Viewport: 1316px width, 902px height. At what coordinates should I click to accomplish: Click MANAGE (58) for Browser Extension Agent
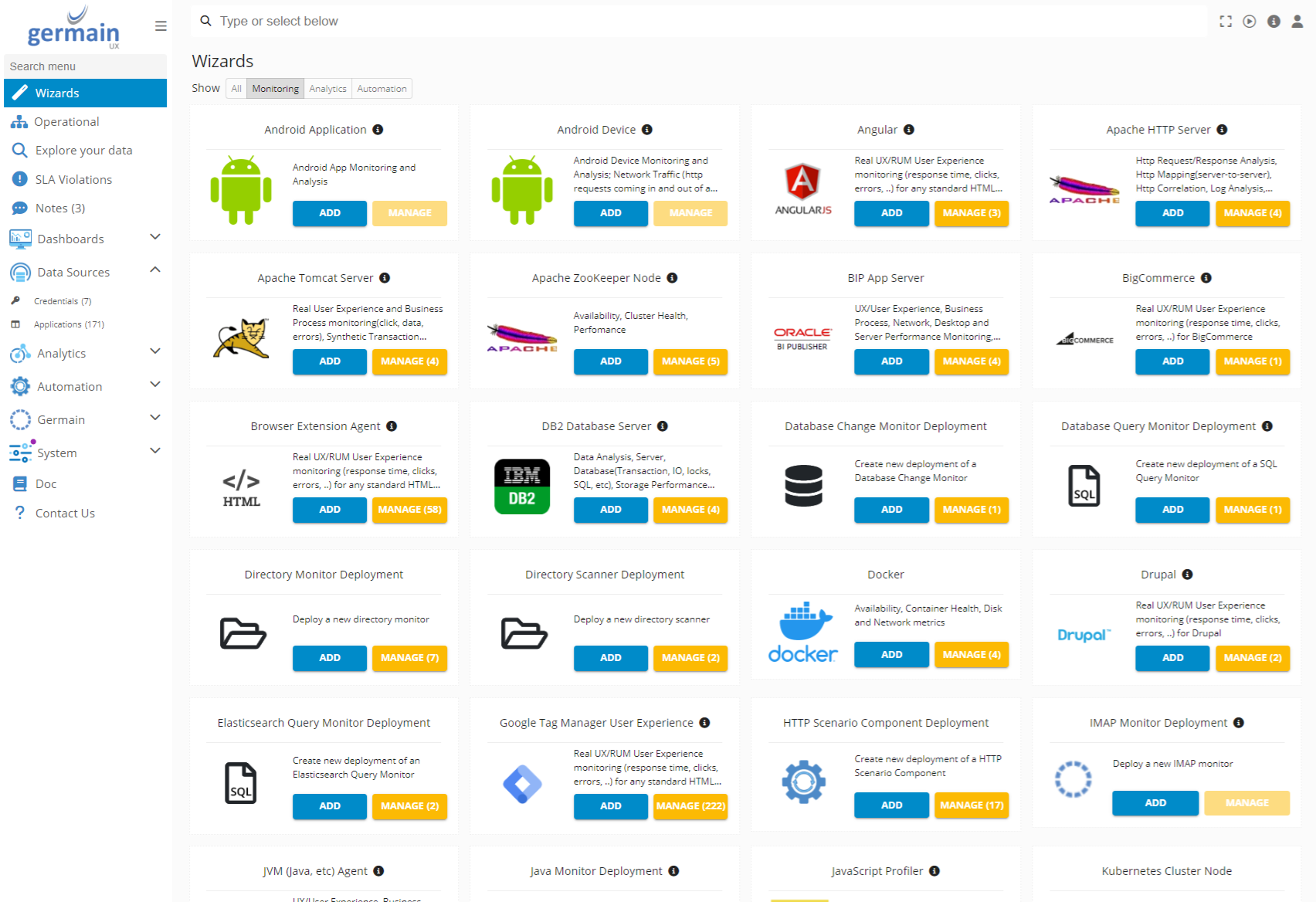point(409,510)
